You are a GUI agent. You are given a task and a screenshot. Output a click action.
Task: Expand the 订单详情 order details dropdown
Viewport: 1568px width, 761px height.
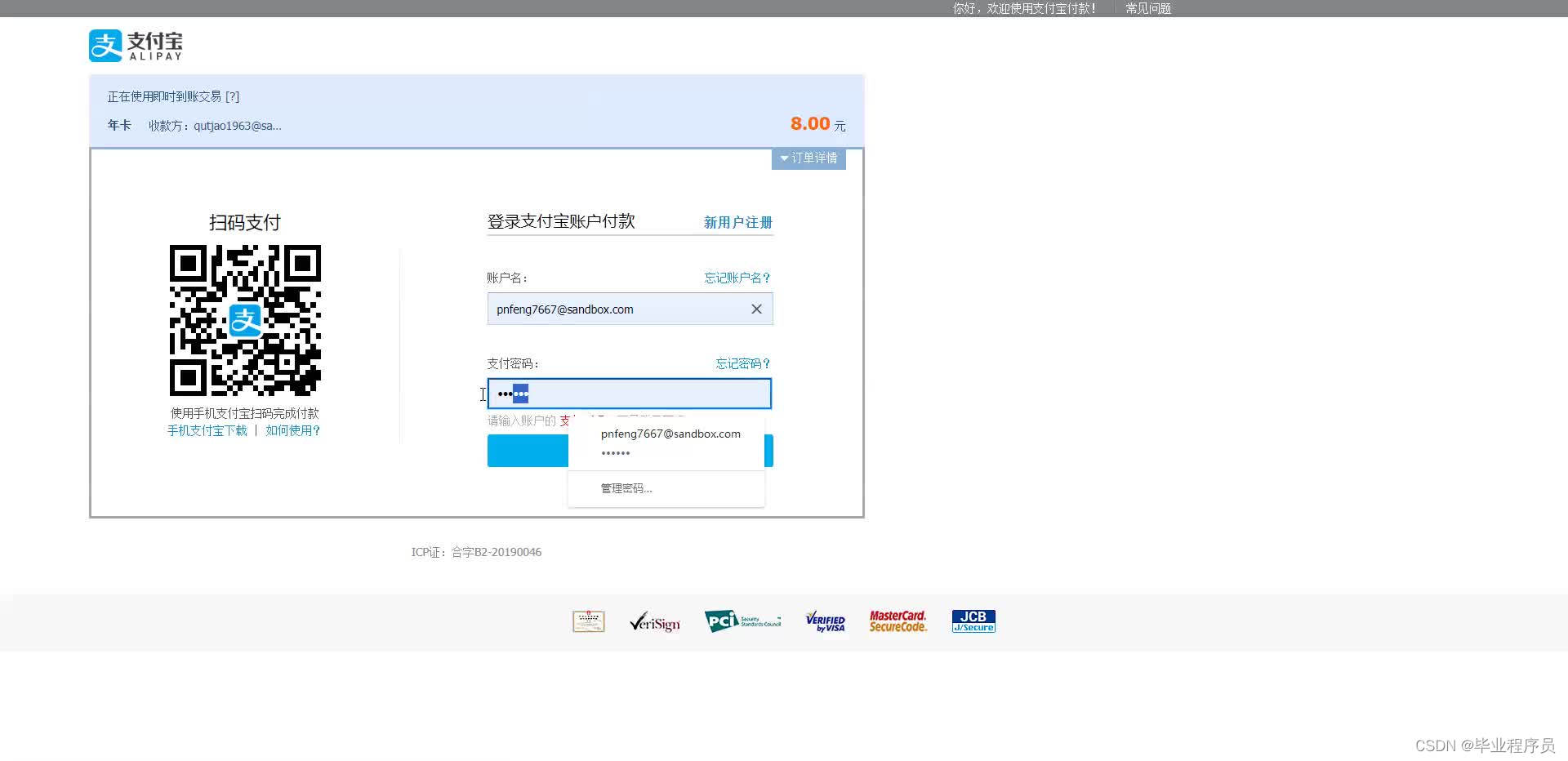(x=808, y=158)
